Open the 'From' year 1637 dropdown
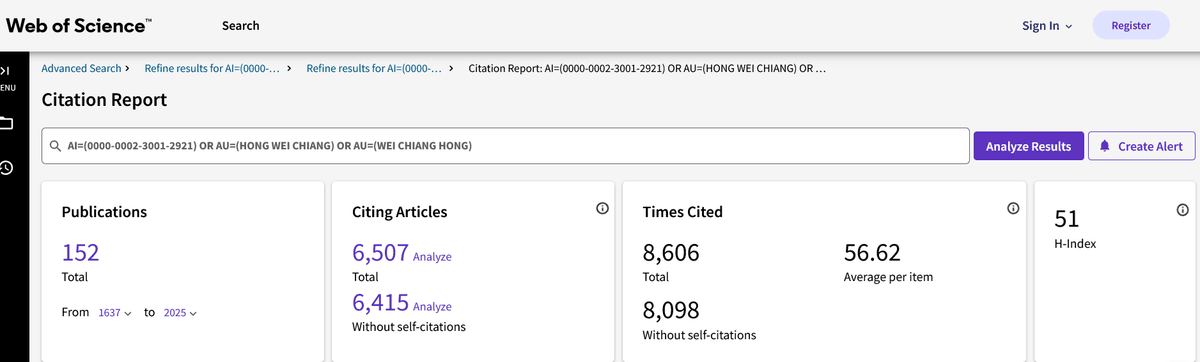Image resolution: width=1200 pixels, height=362 pixels. (x=115, y=313)
